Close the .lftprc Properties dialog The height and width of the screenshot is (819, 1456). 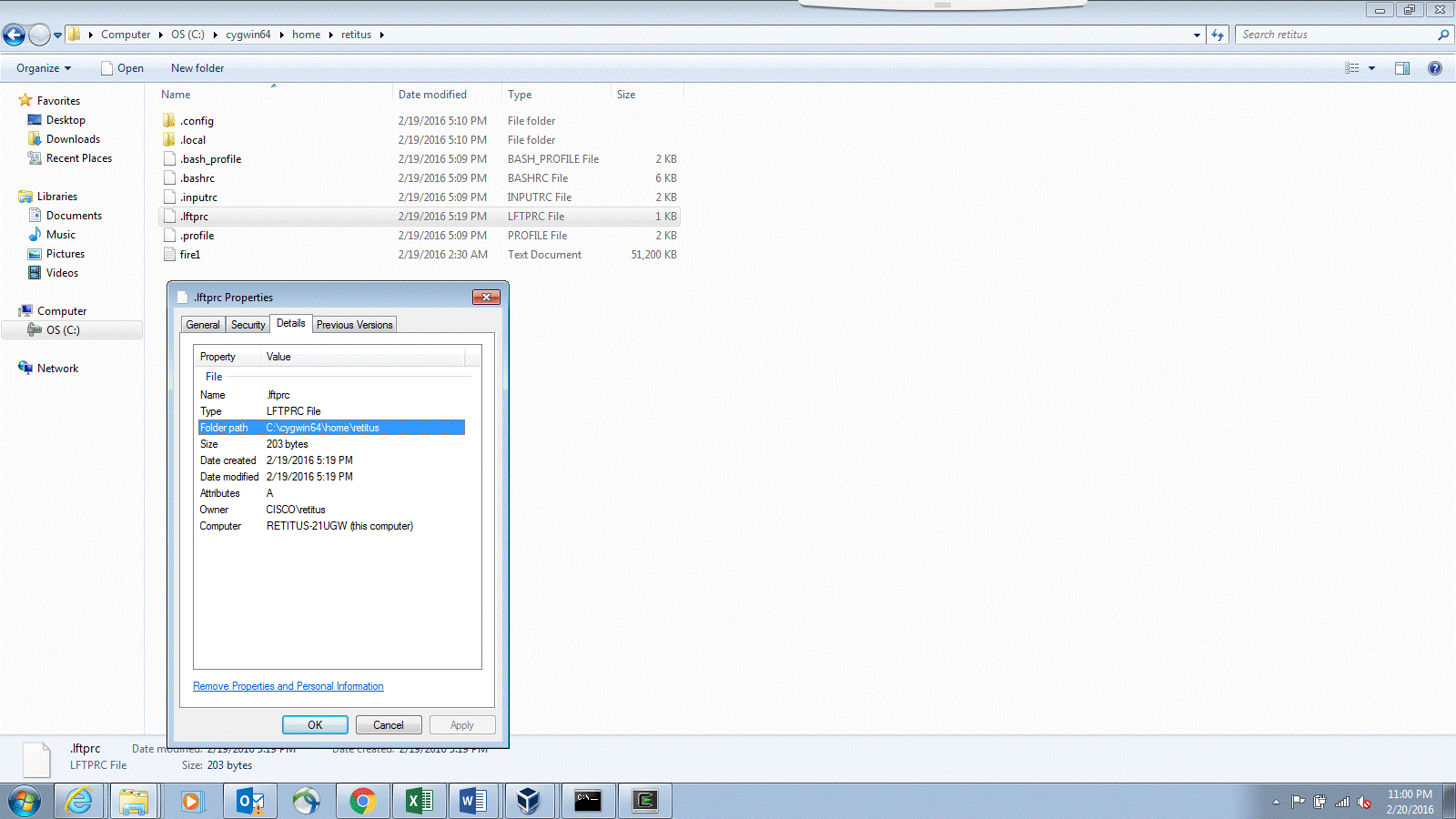(487, 297)
